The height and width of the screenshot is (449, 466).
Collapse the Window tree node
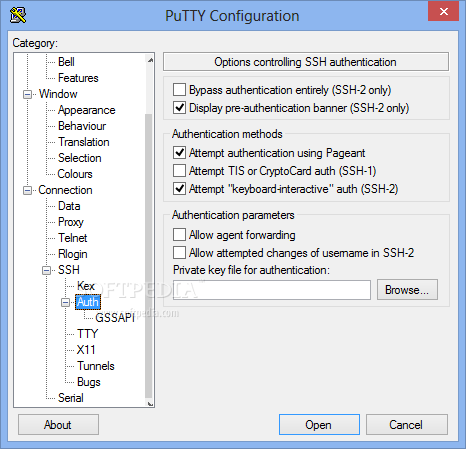click(28, 94)
